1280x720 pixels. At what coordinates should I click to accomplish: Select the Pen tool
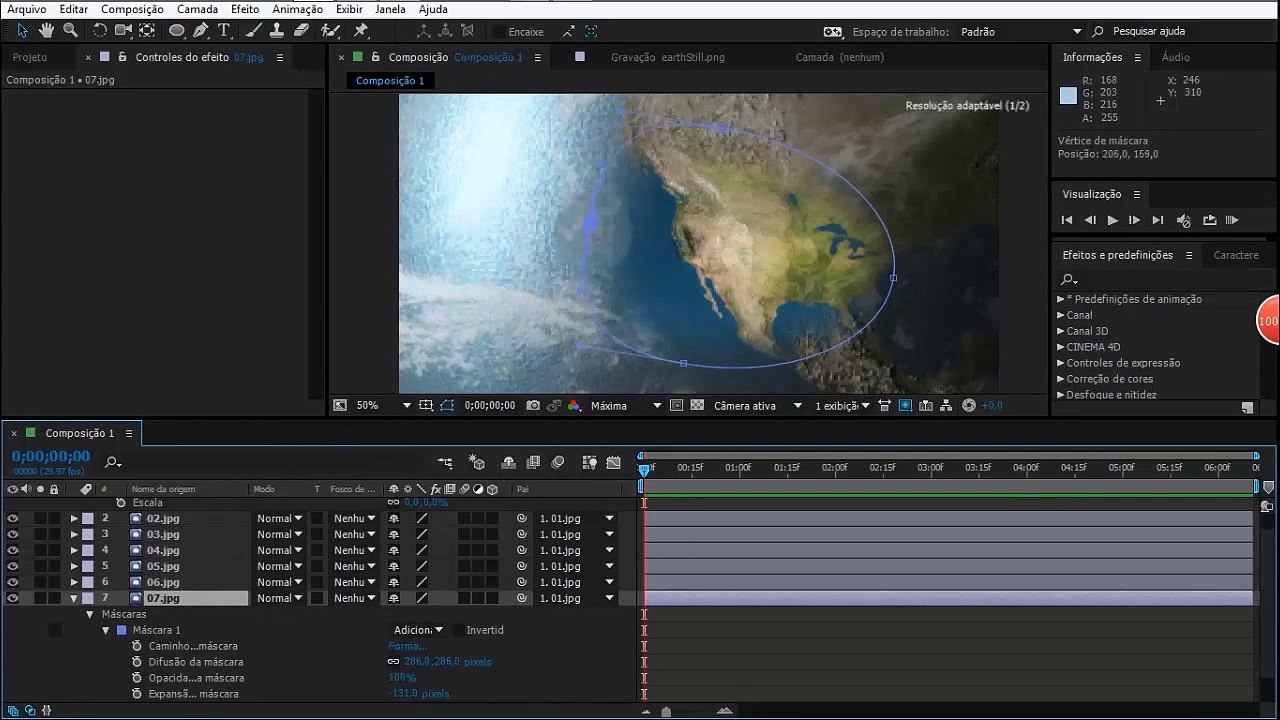coord(201,31)
